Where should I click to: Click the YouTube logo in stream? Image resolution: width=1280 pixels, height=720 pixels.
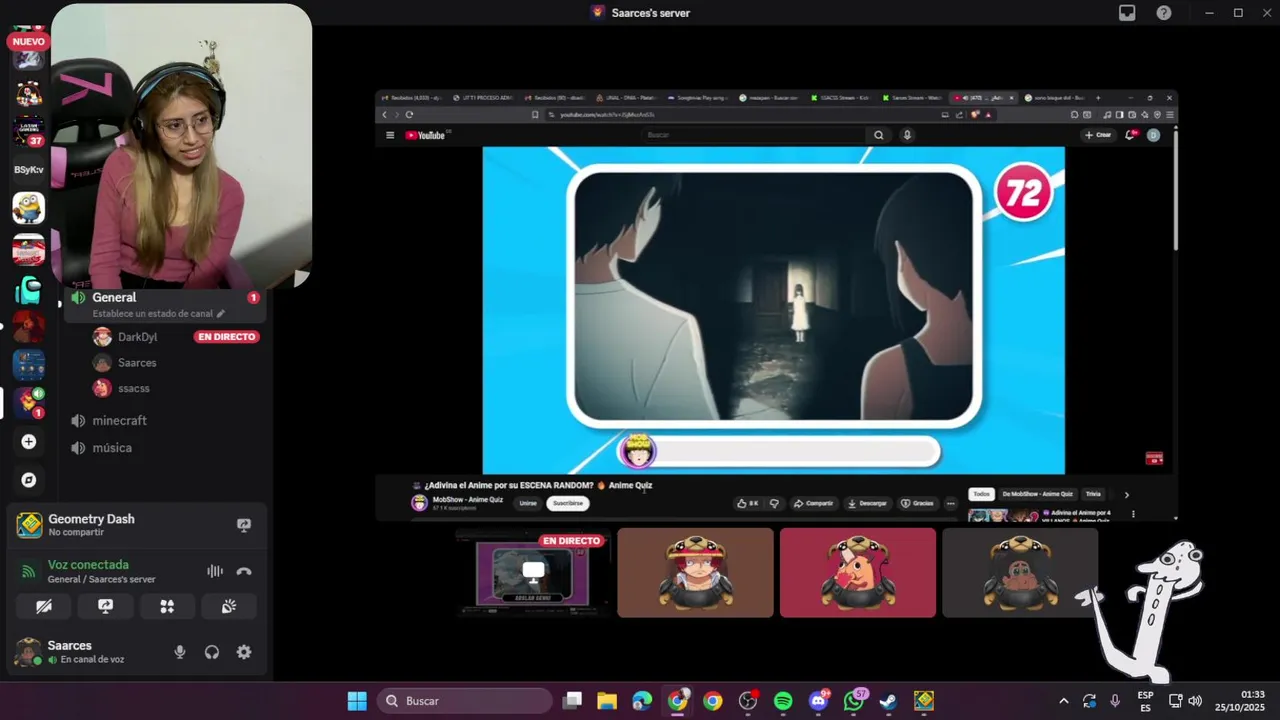click(425, 135)
